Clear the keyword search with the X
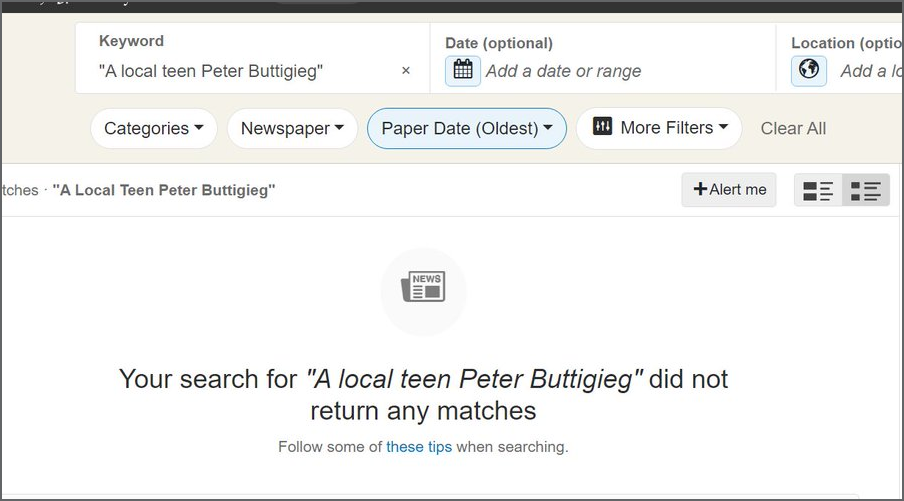Image resolution: width=904 pixels, height=501 pixels. point(406,71)
